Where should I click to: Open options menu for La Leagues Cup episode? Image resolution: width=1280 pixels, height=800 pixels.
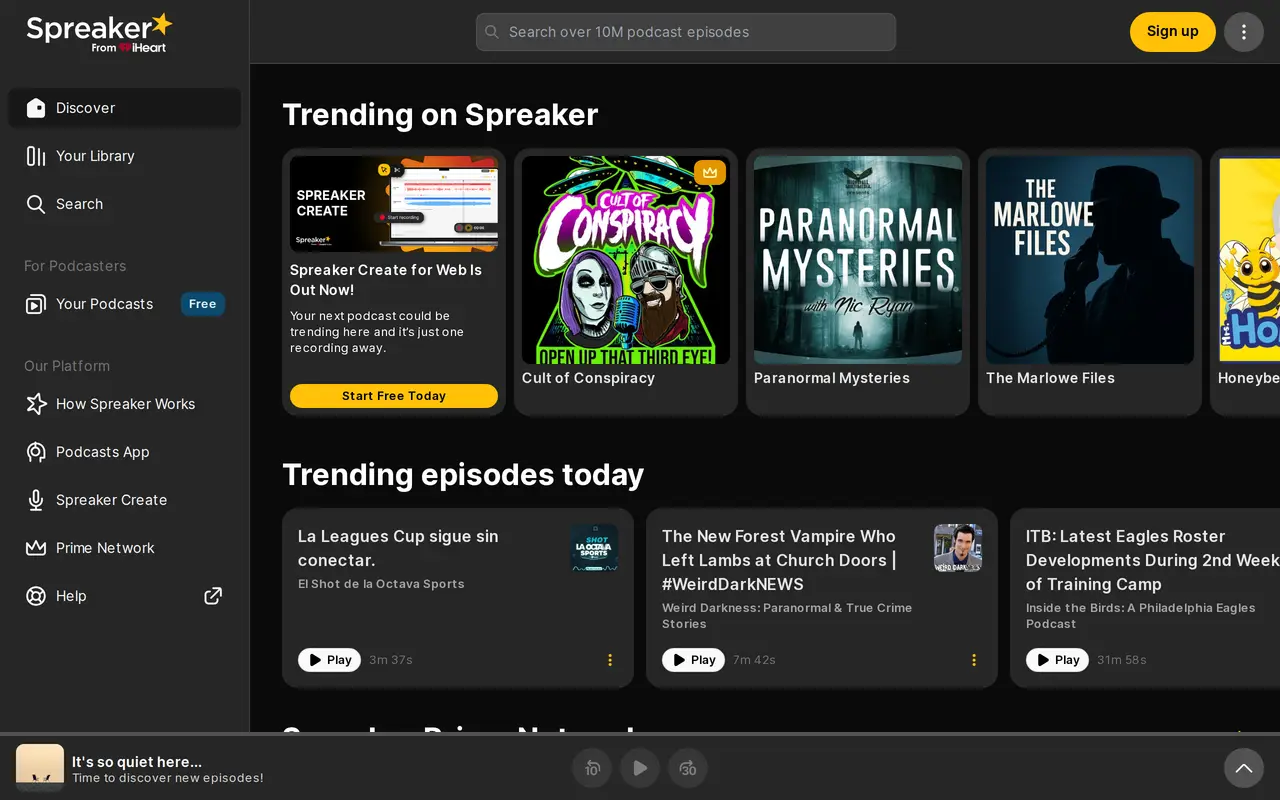[610, 660]
